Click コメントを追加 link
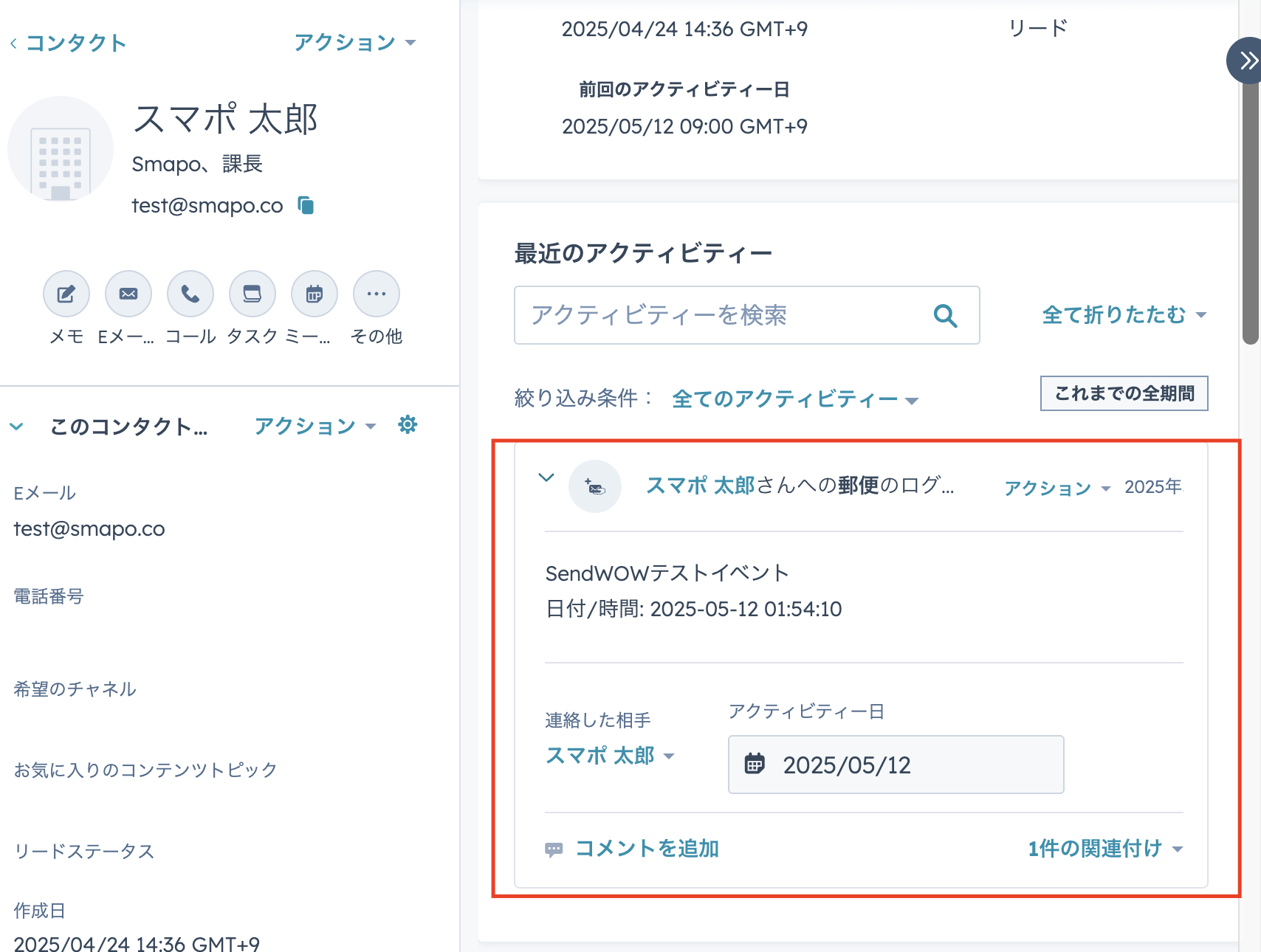 pyautogui.click(x=647, y=849)
